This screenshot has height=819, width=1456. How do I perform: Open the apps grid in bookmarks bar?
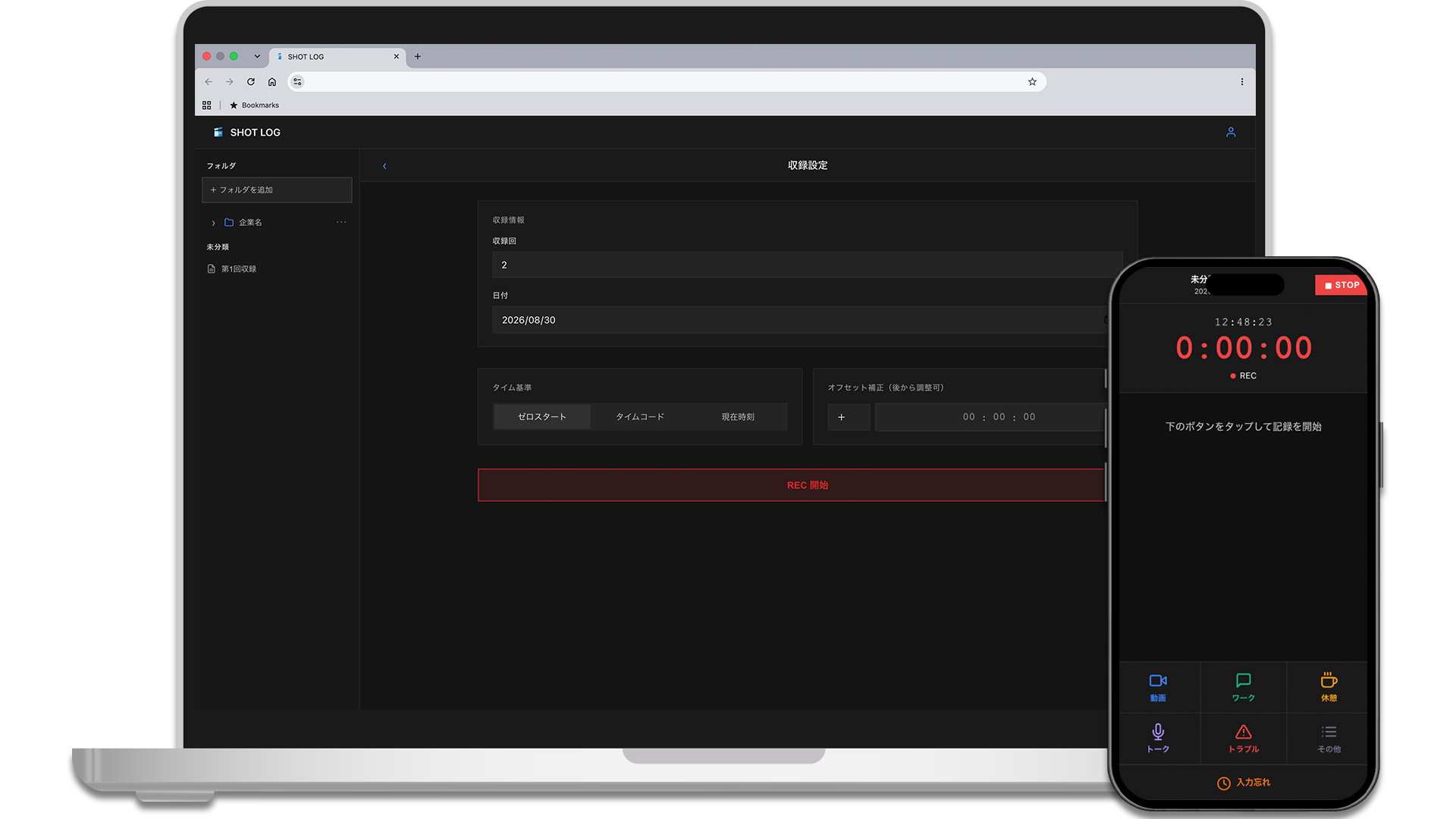coord(206,105)
